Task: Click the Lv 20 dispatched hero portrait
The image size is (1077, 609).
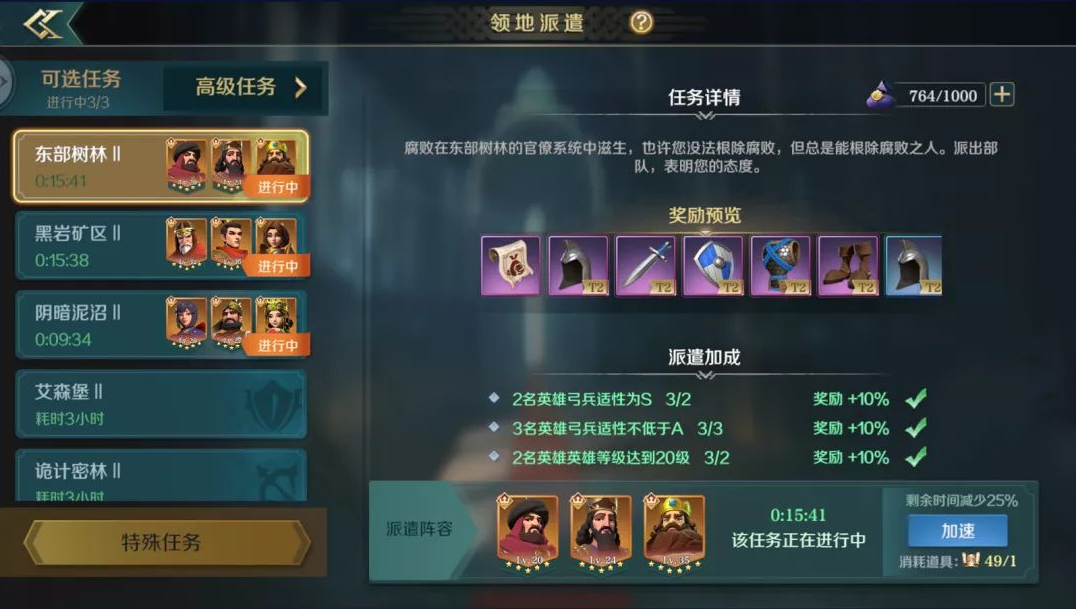Action: 528,533
